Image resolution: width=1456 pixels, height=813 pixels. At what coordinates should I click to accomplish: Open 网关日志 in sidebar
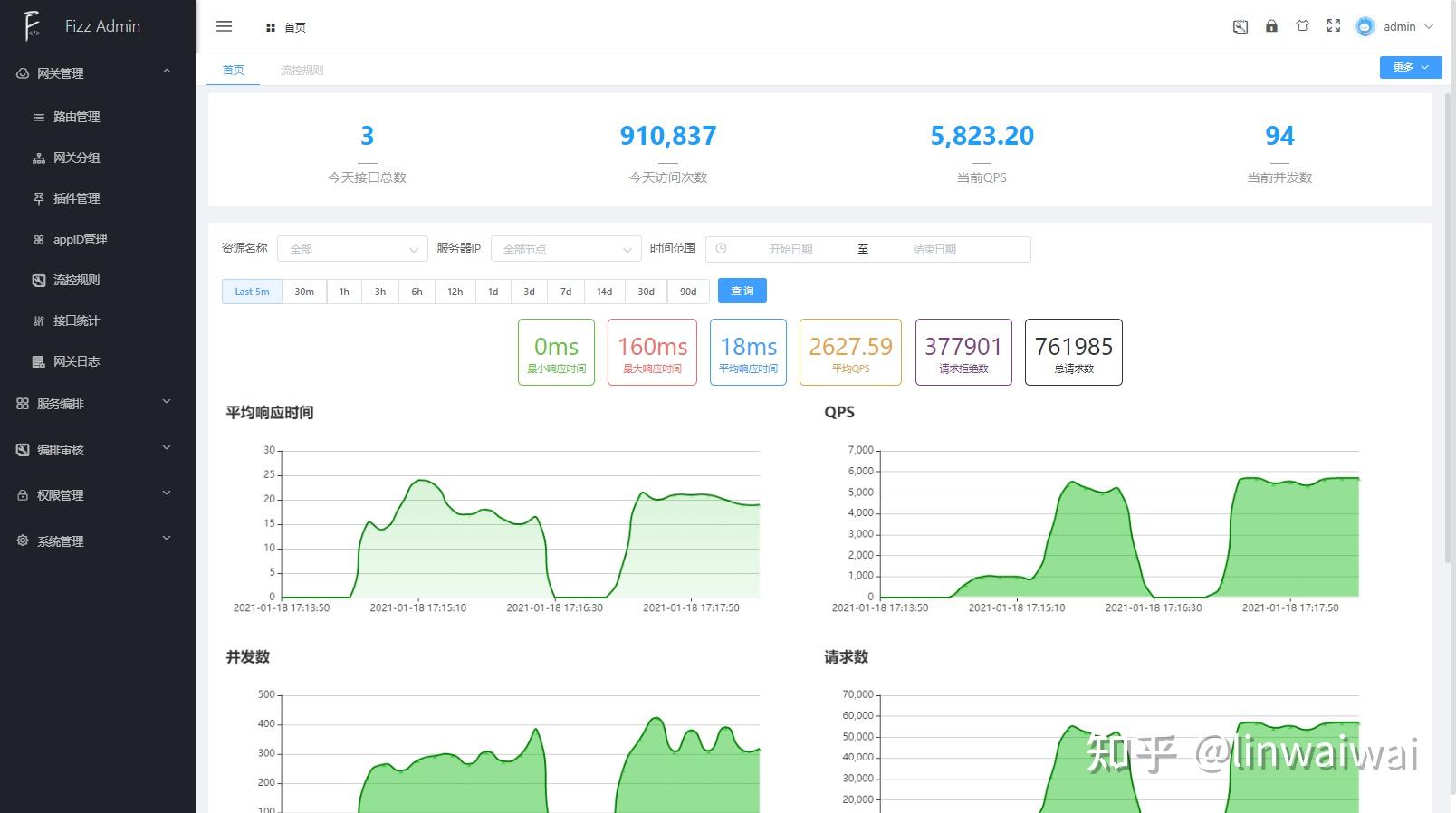[x=98, y=361]
